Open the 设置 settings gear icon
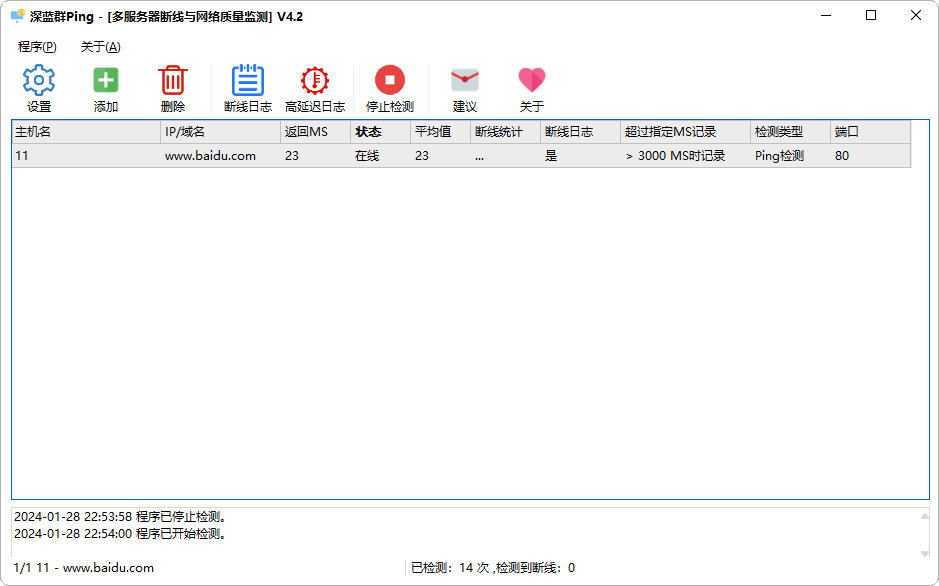 coord(39,80)
